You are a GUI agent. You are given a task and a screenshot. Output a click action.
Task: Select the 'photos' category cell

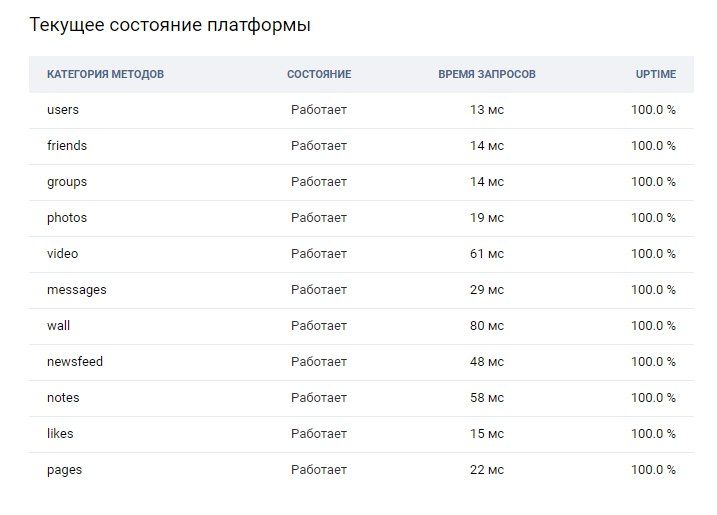point(67,218)
